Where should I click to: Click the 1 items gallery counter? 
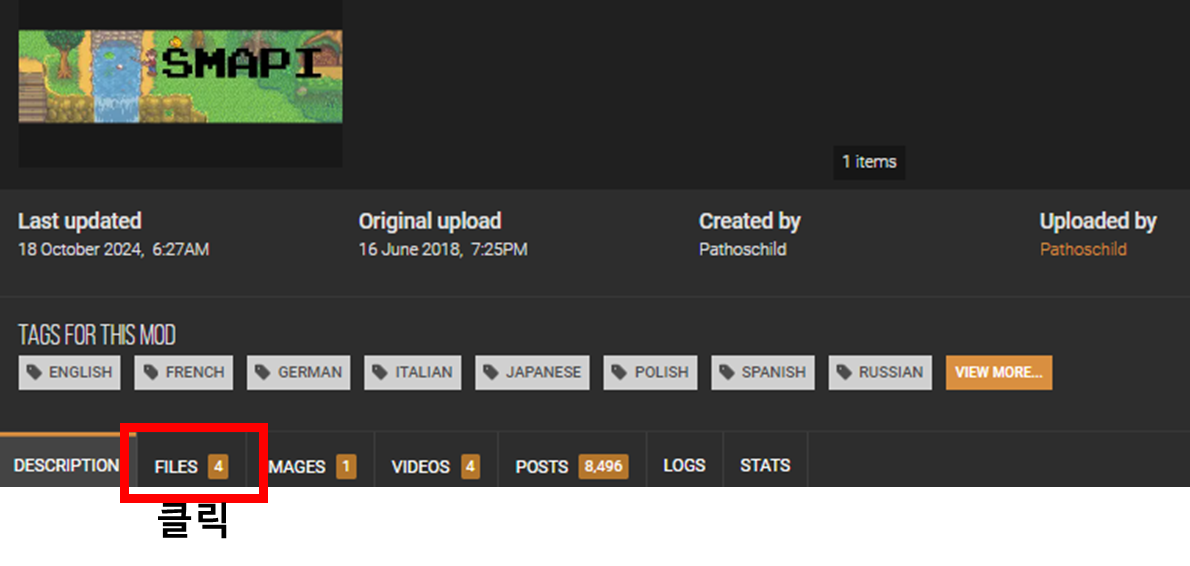[x=869, y=162]
